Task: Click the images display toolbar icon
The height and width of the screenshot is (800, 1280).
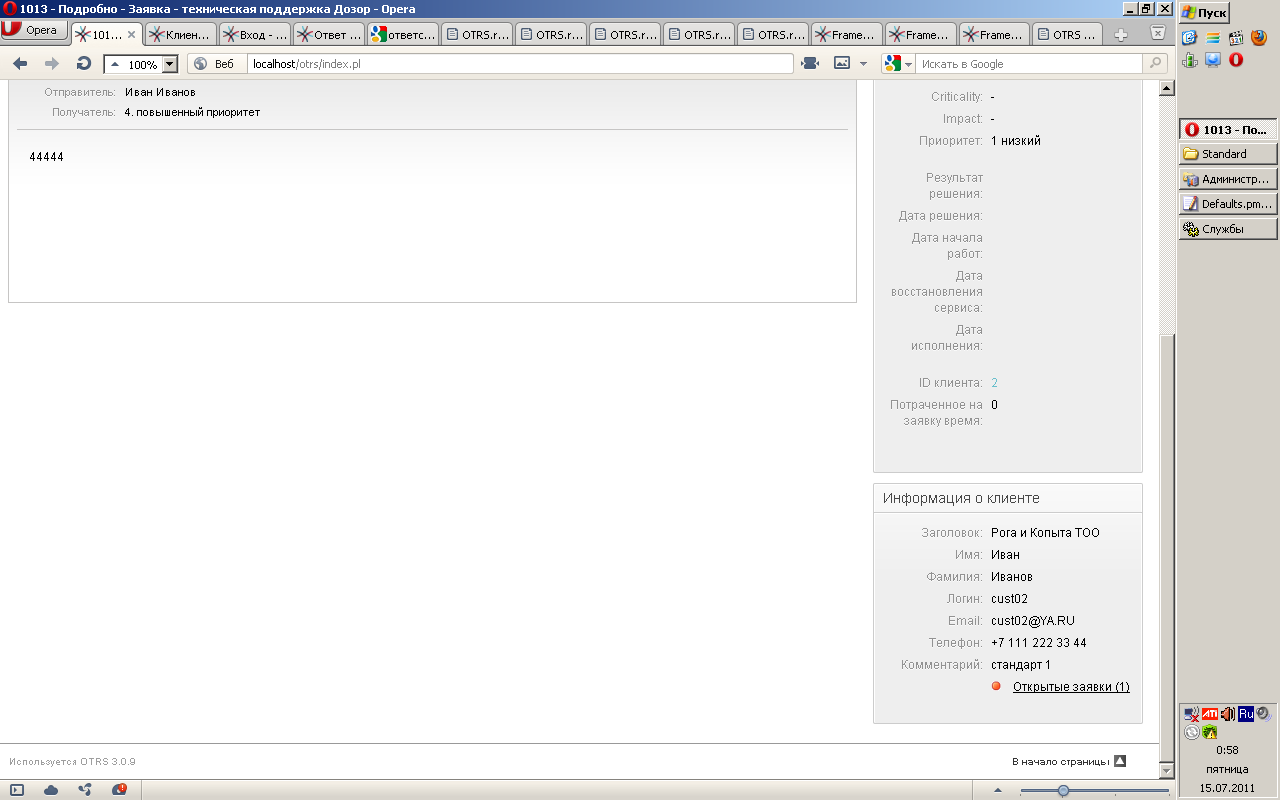Action: (x=842, y=63)
